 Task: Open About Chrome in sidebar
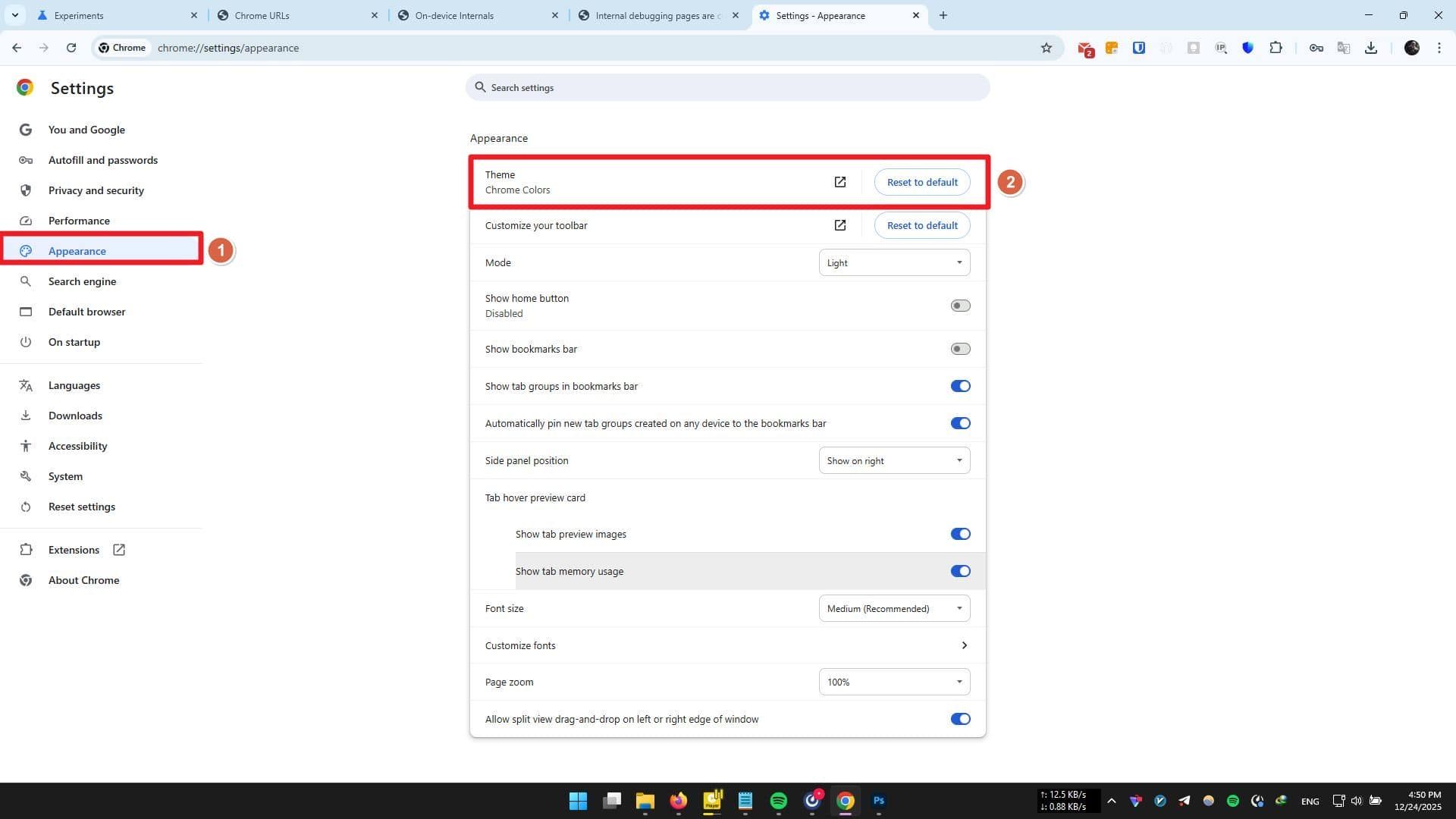pyautogui.click(x=83, y=580)
